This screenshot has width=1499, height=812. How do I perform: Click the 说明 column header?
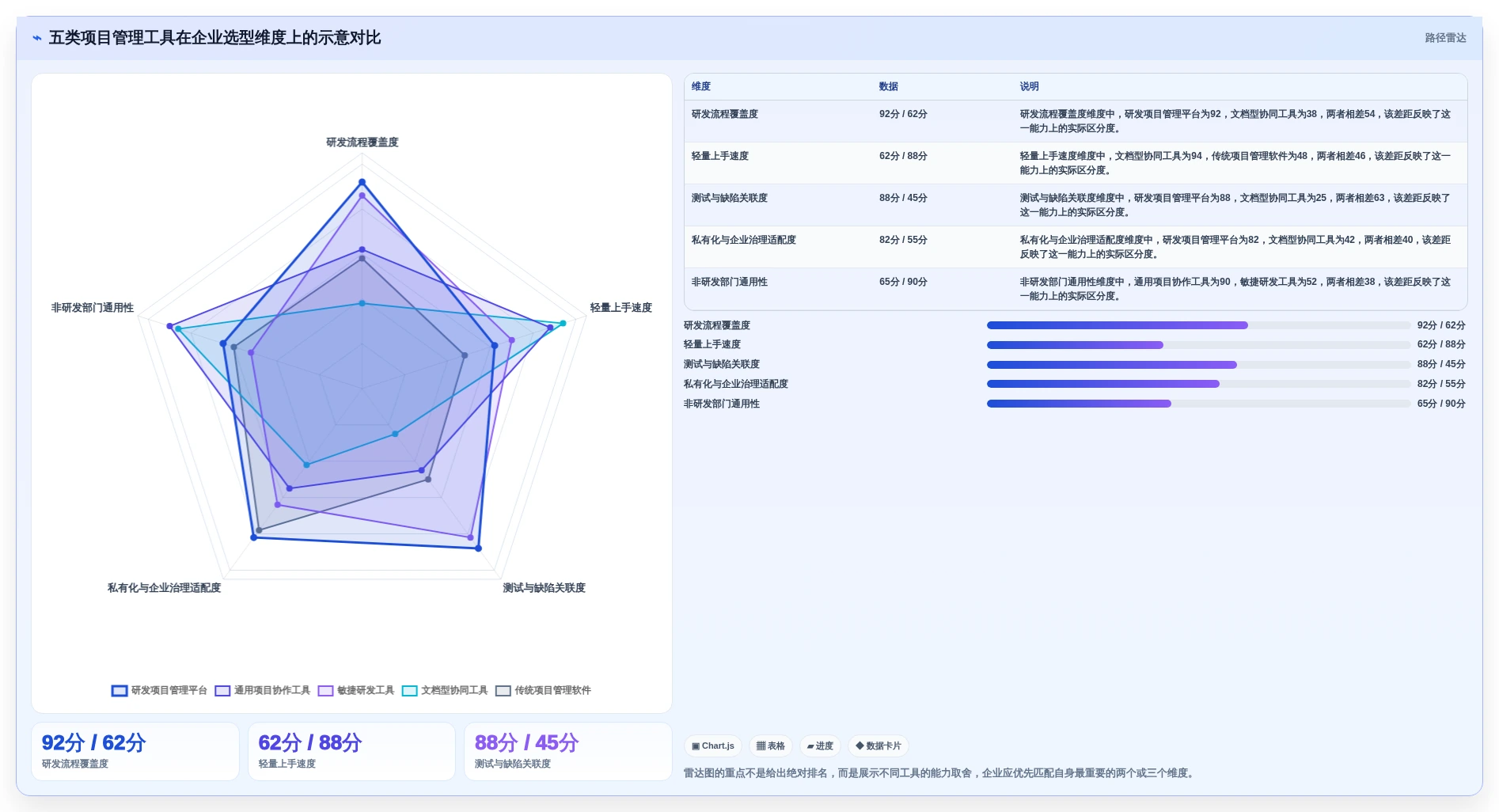[x=1029, y=86]
